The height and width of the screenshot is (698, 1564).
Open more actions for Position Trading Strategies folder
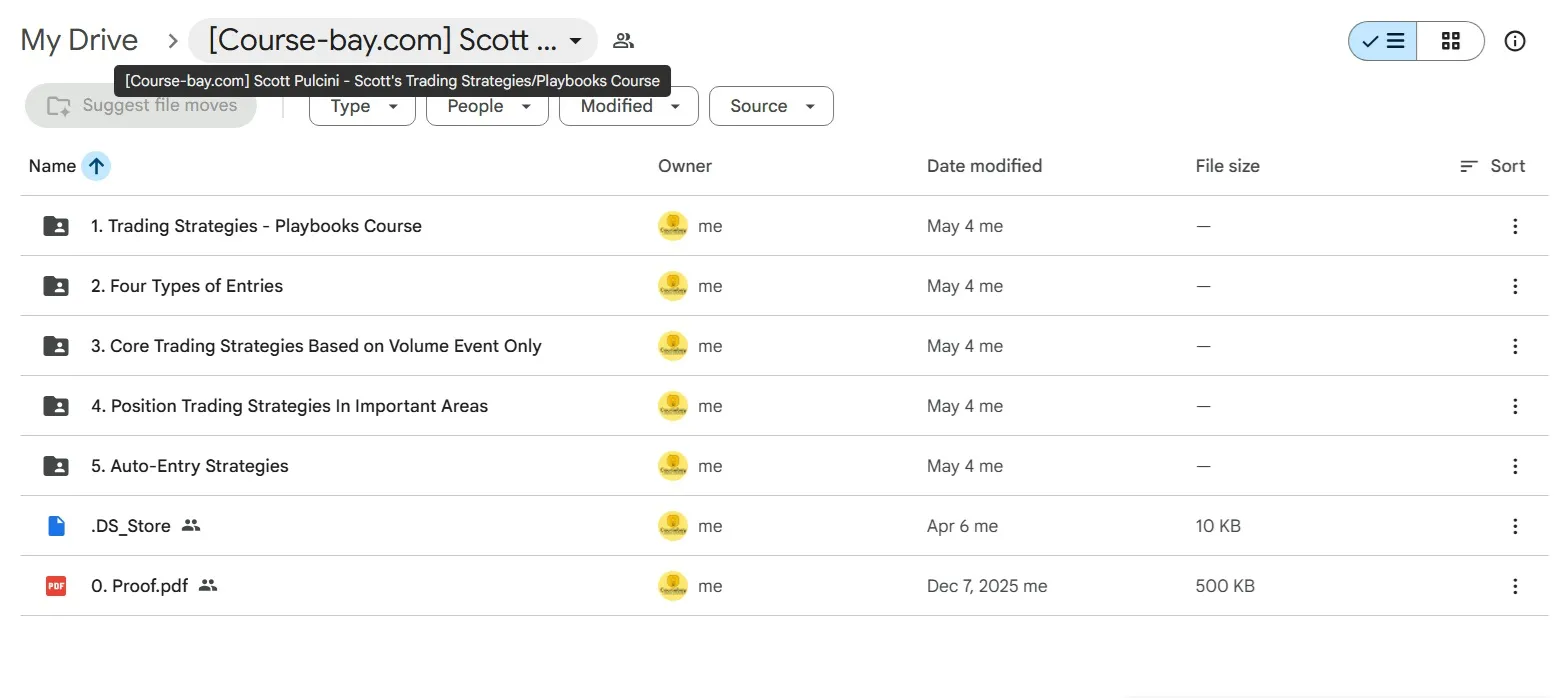[1515, 406]
